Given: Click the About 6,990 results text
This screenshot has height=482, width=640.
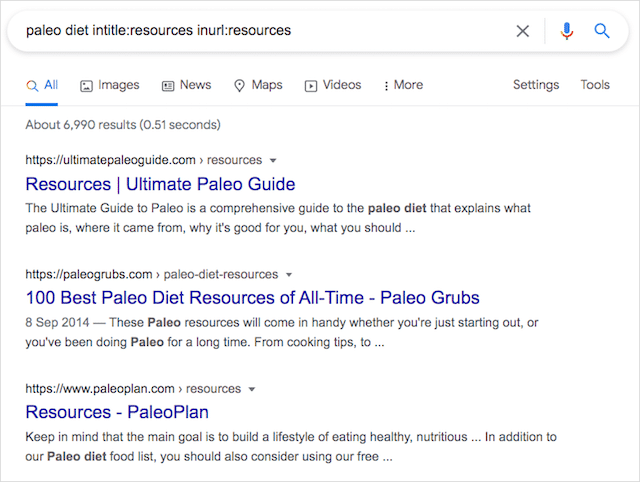Looking at the screenshot, I should (x=123, y=124).
